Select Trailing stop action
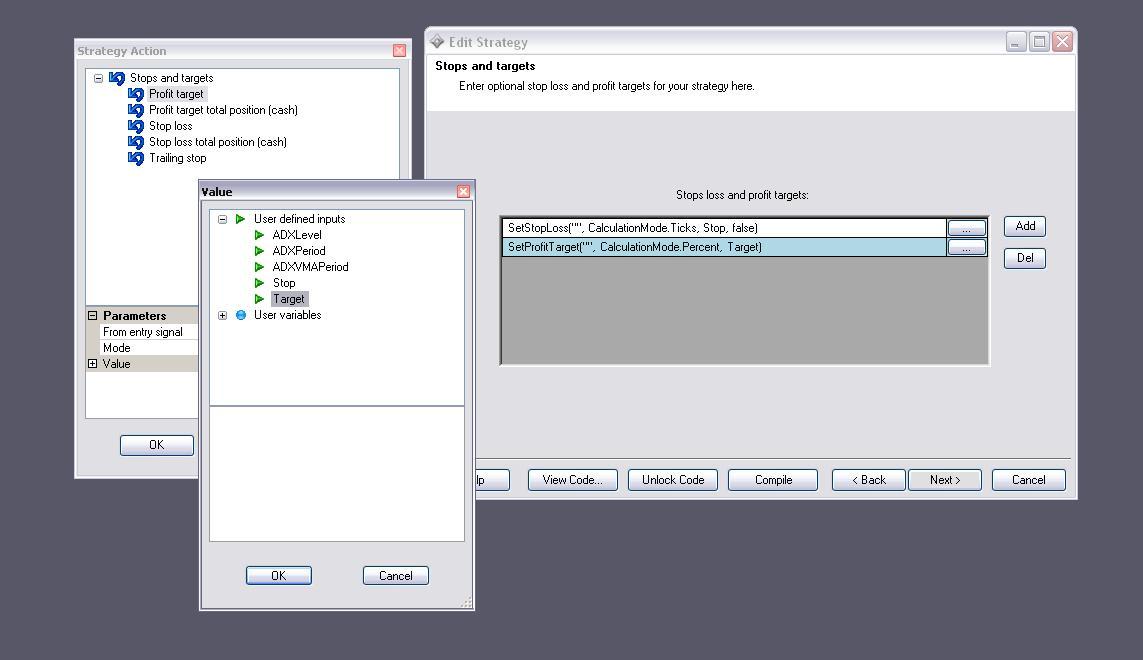 178,158
